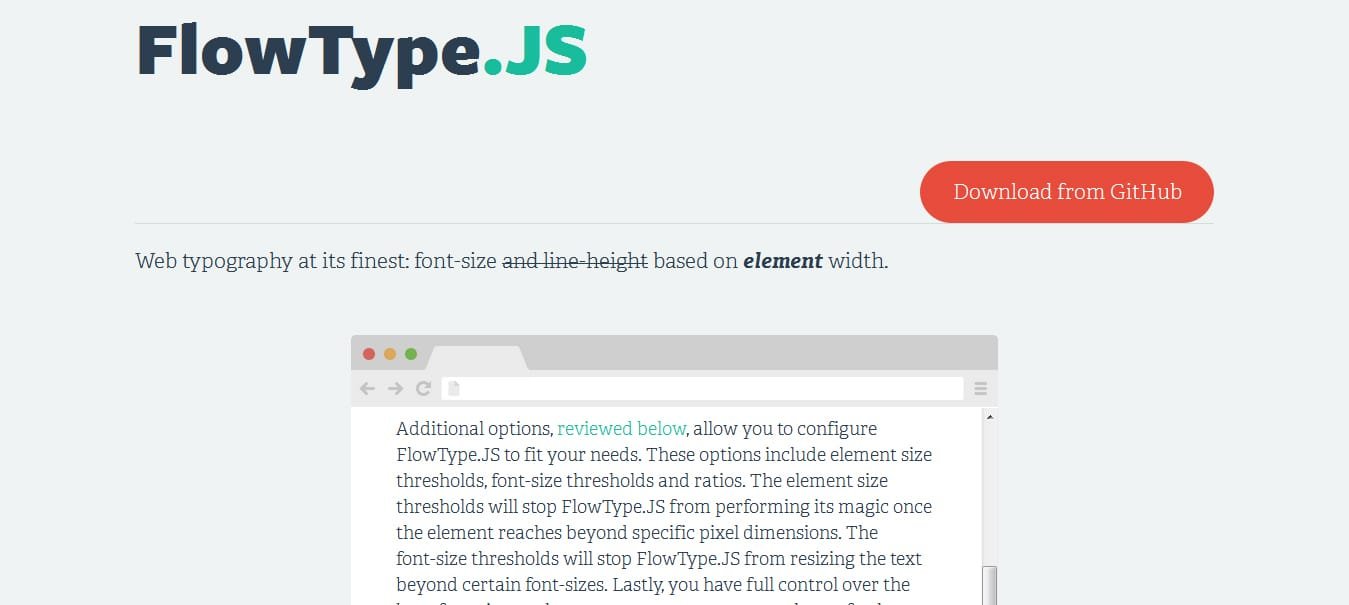Open the 'reviewed below' link

[621, 429]
